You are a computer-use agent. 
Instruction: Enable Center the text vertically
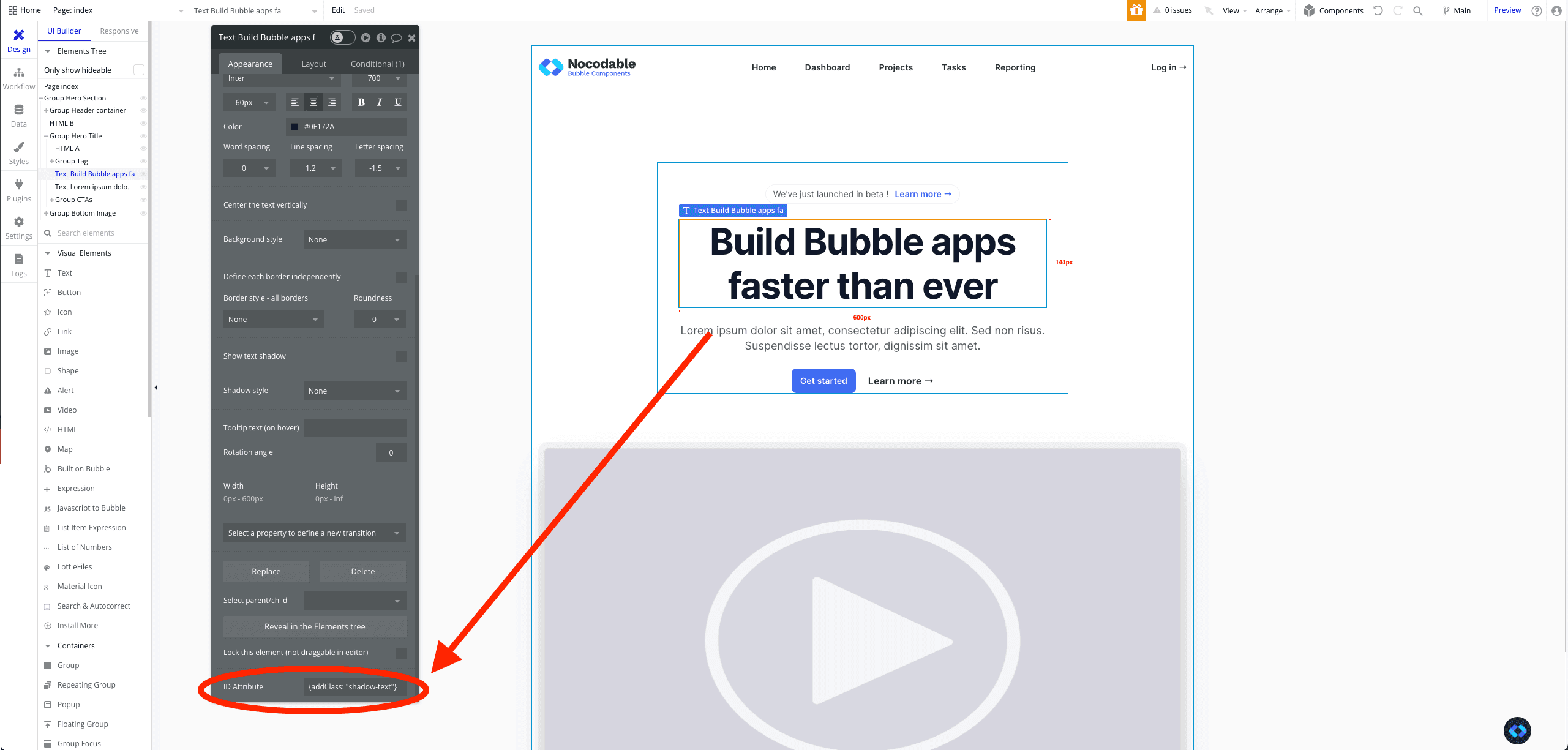401,205
